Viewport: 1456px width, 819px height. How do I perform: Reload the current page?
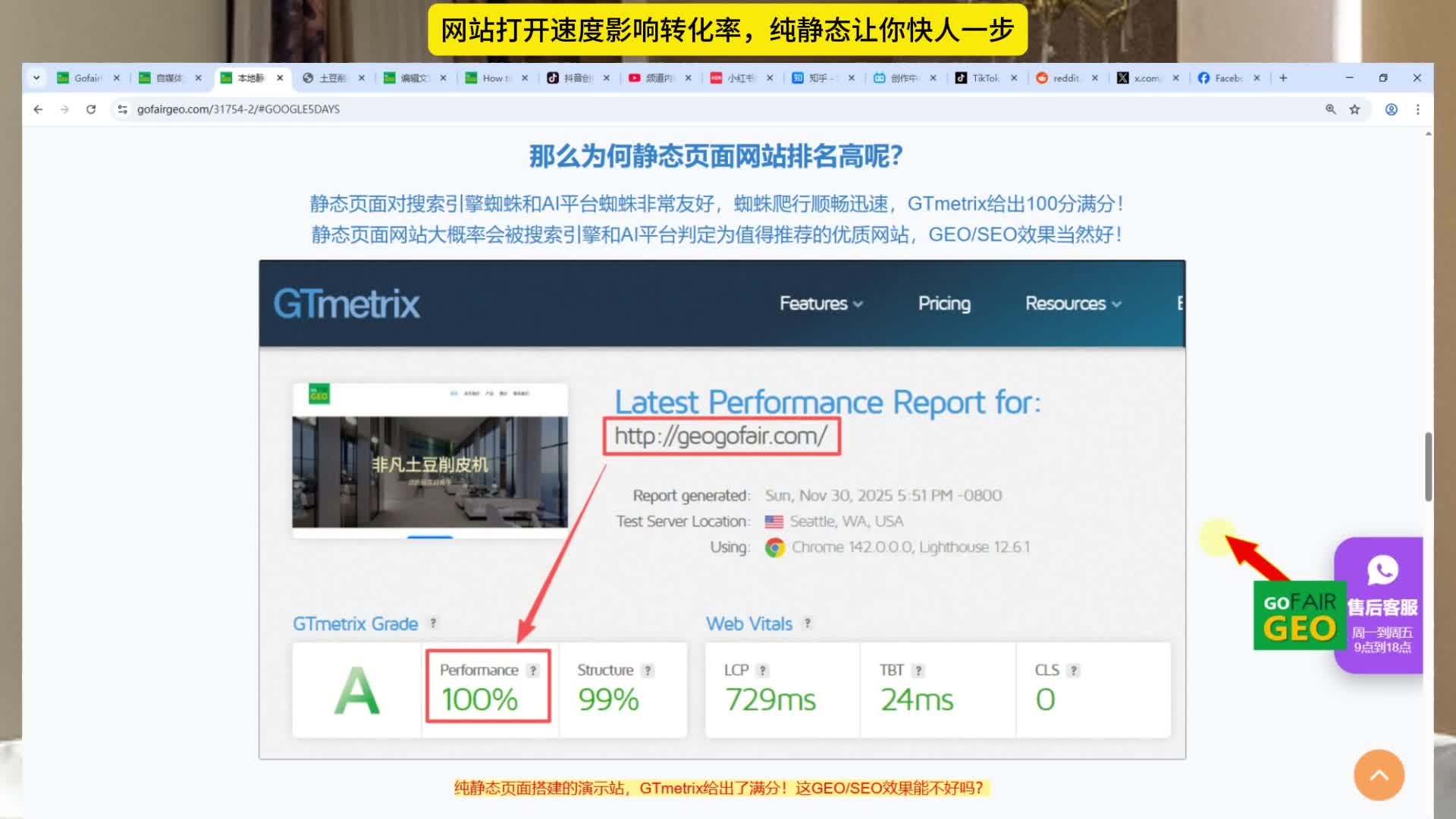[91, 109]
